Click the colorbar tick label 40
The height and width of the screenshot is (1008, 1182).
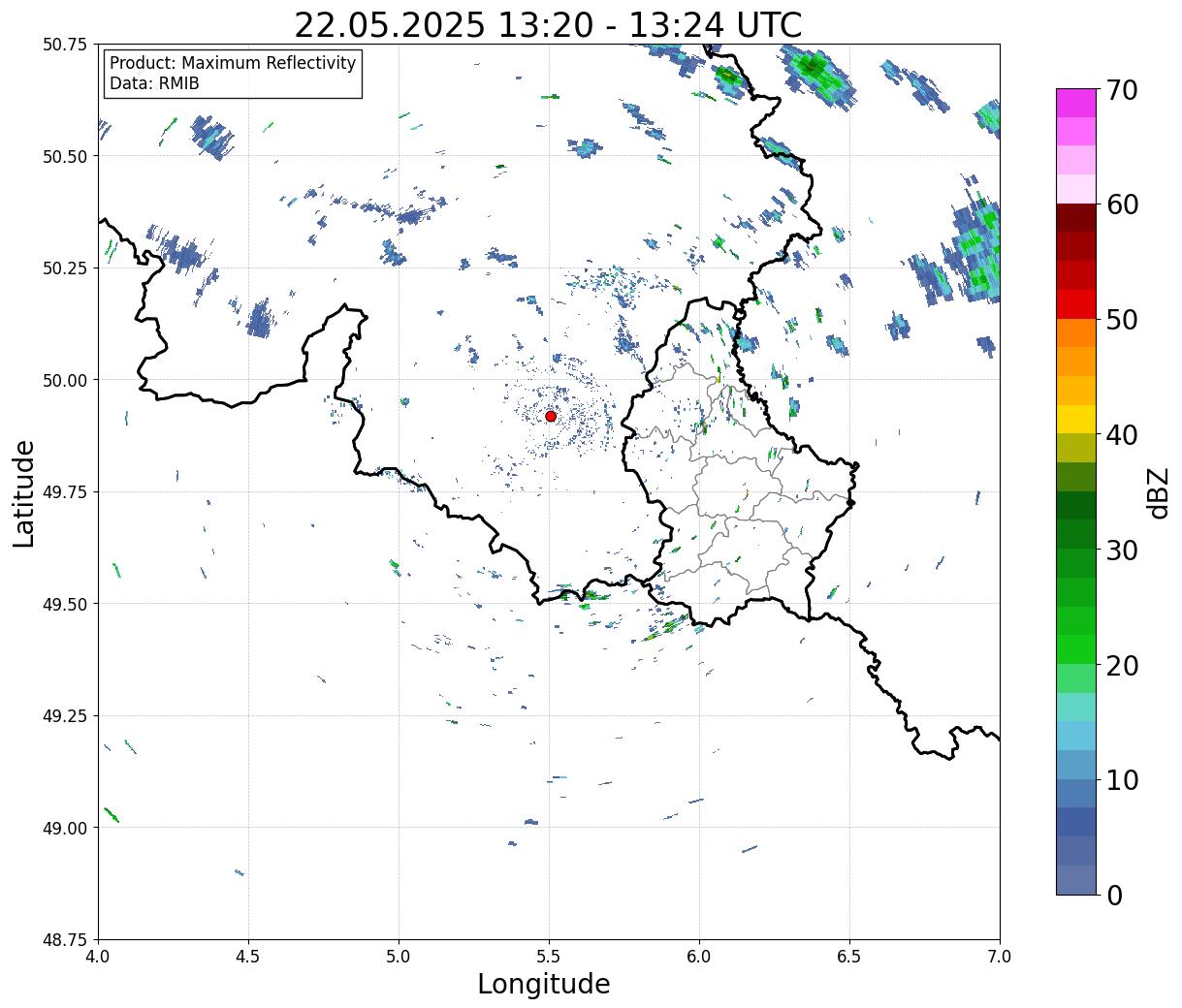tap(1122, 435)
